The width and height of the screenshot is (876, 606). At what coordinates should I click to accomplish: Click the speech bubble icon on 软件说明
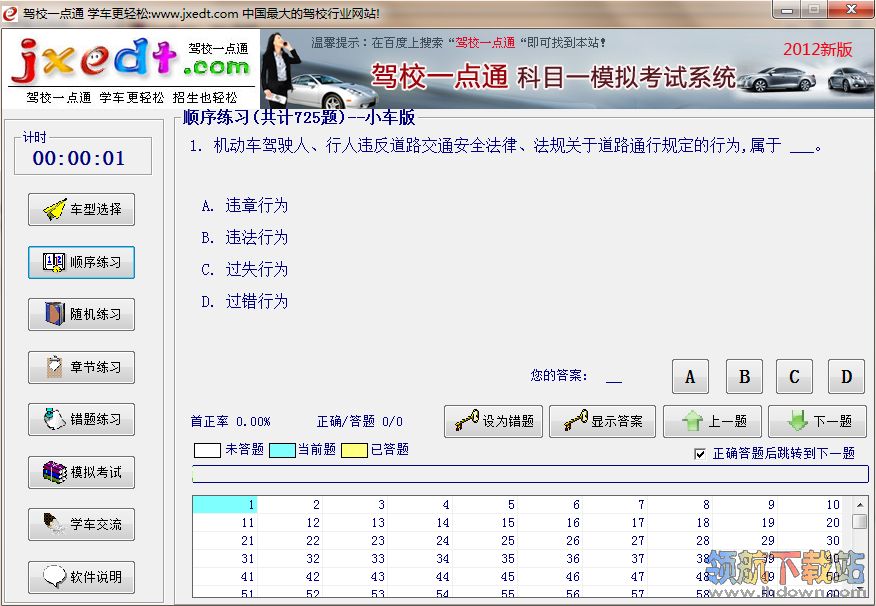tap(55, 576)
